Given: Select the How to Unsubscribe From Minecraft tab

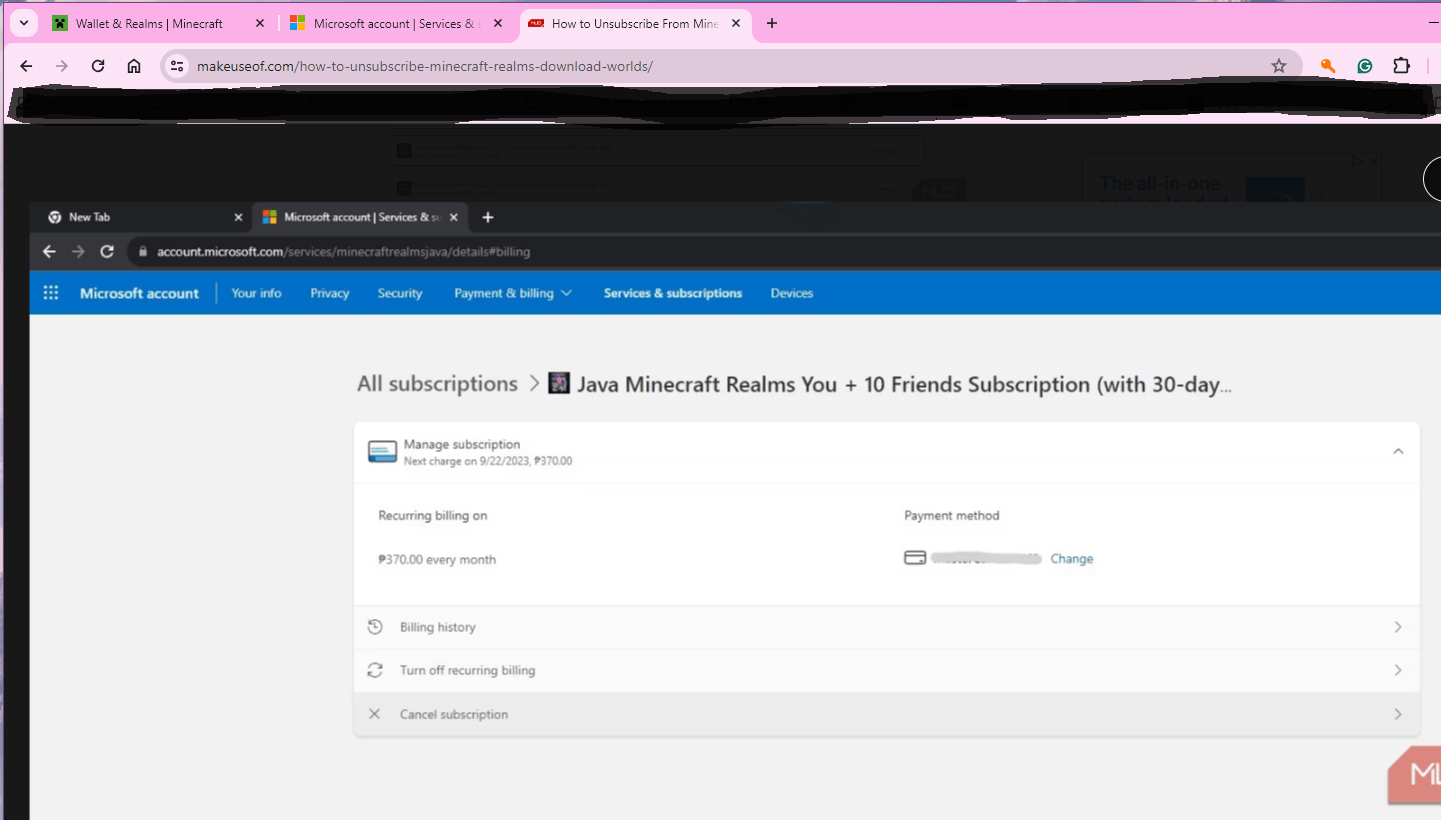Looking at the screenshot, I should [634, 23].
